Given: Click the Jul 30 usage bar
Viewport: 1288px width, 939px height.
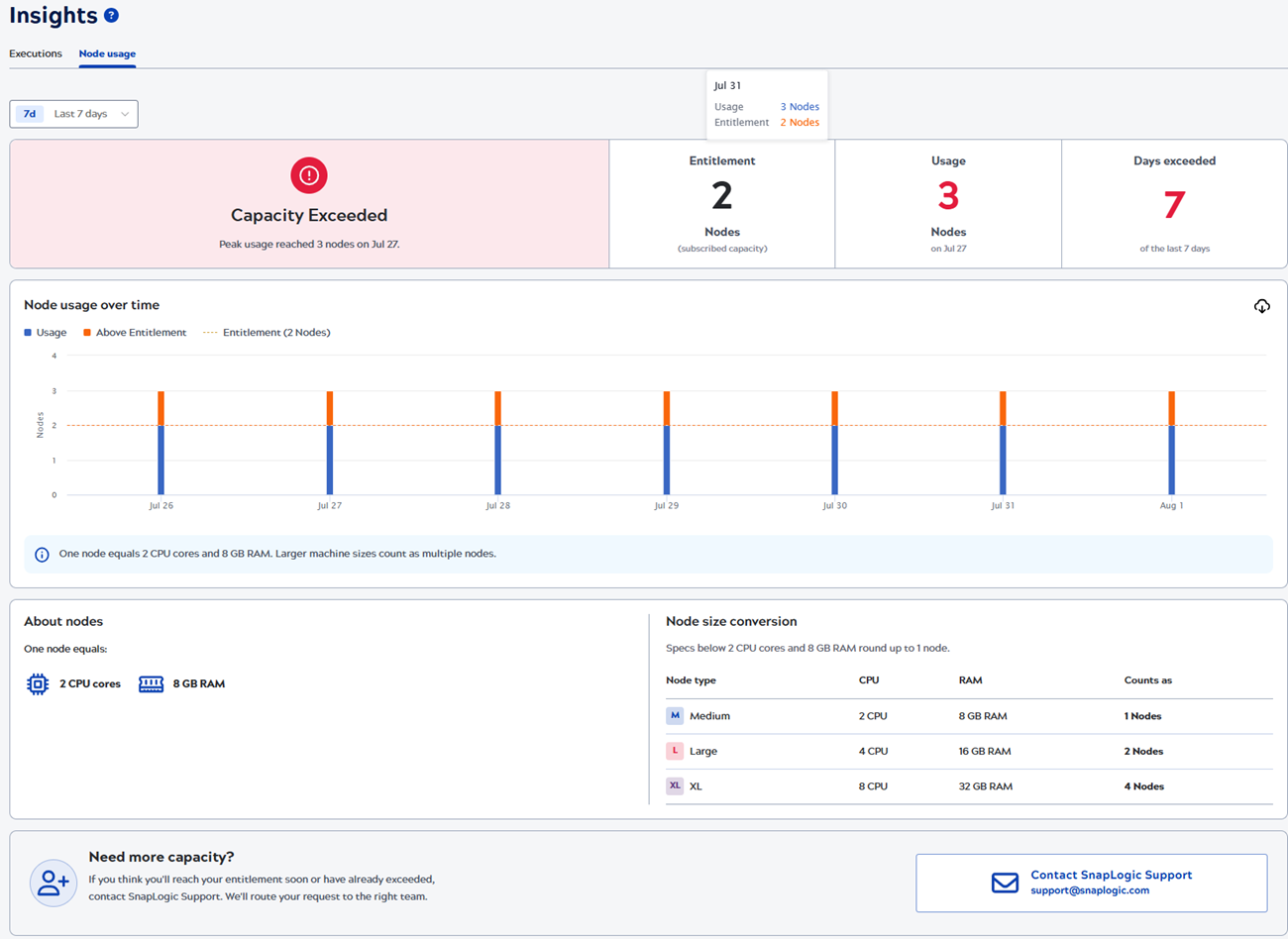Looking at the screenshot, I should [835, 443].
